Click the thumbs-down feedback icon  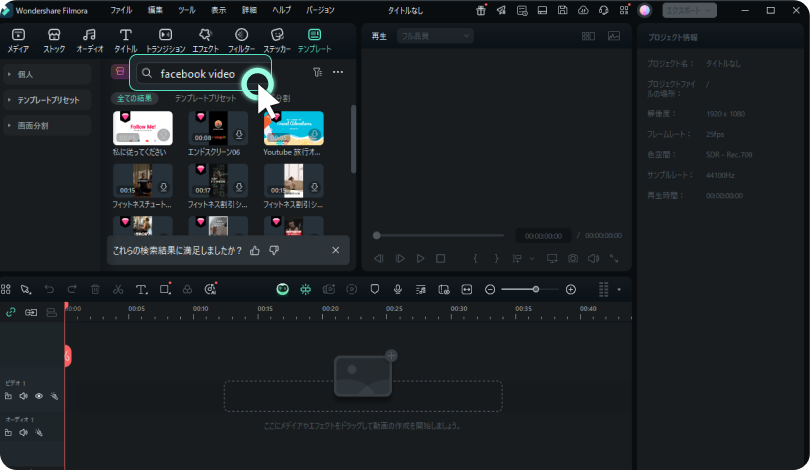274,250
